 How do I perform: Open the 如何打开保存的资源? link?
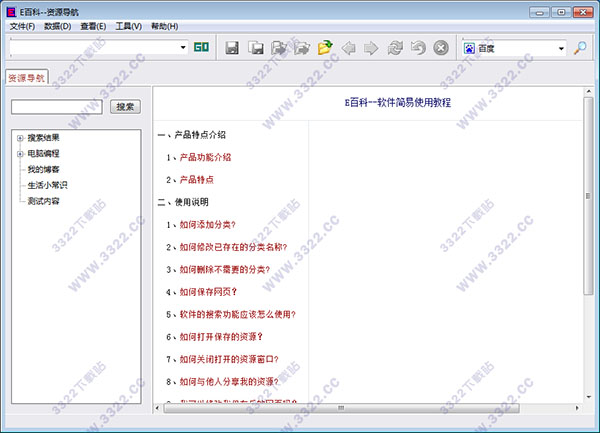tap(221, 337)
